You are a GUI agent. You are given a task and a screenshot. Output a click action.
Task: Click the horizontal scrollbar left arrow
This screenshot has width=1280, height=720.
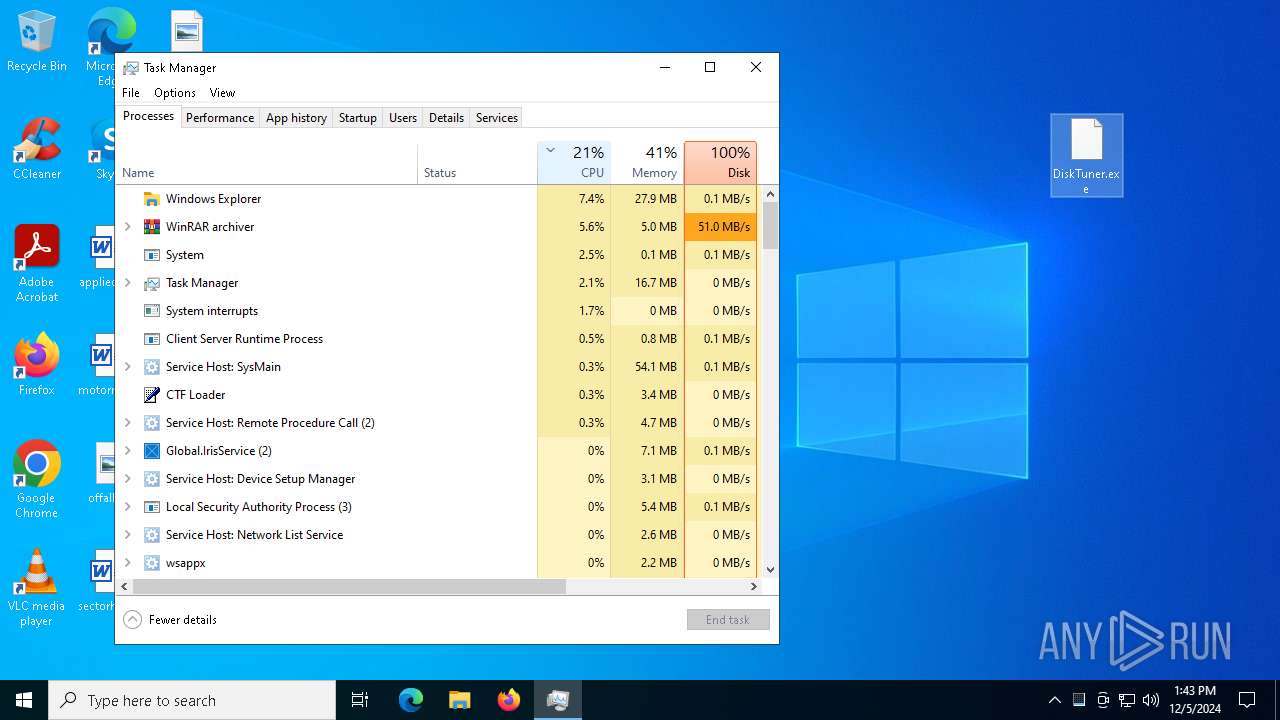125,587
